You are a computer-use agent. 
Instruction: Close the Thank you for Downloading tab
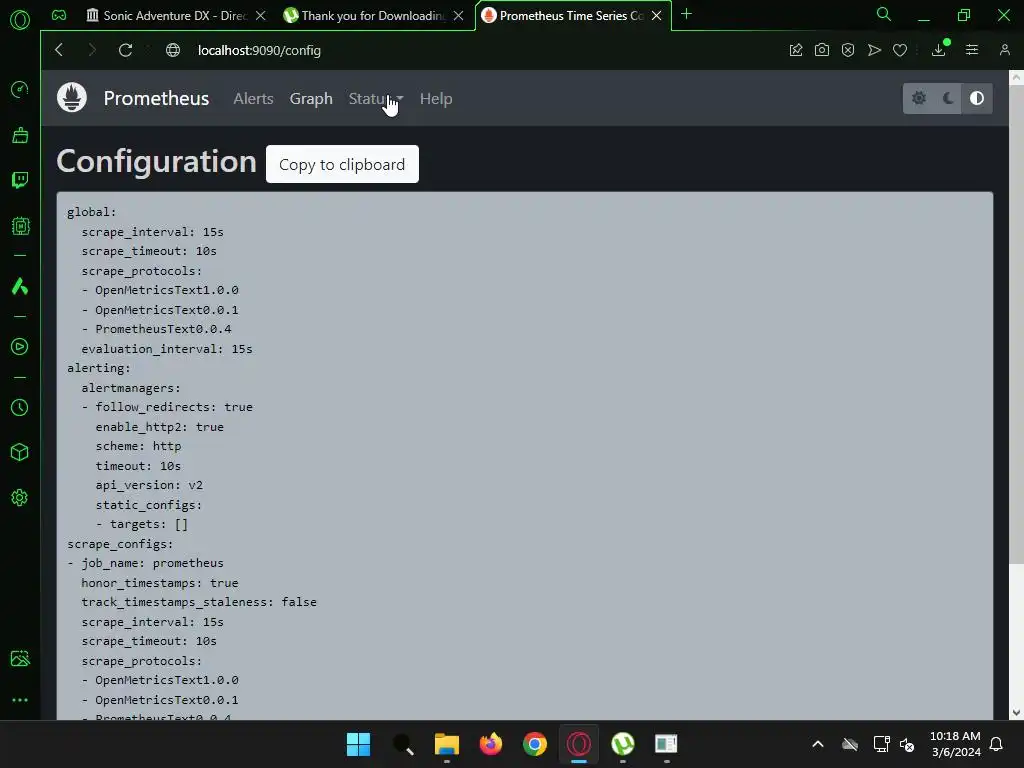458,16
